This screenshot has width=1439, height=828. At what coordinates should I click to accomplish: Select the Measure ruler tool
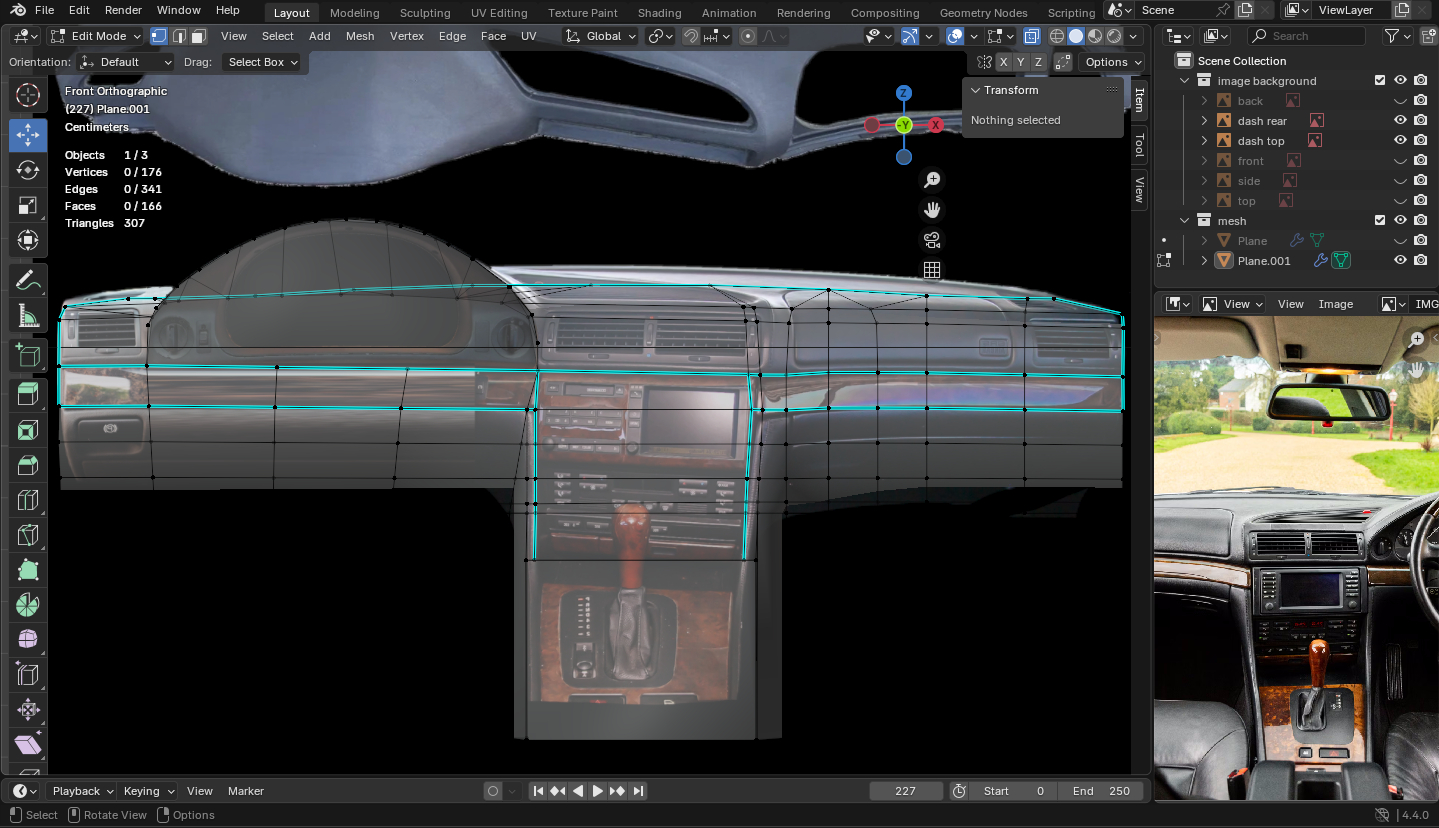pos(28,317)
